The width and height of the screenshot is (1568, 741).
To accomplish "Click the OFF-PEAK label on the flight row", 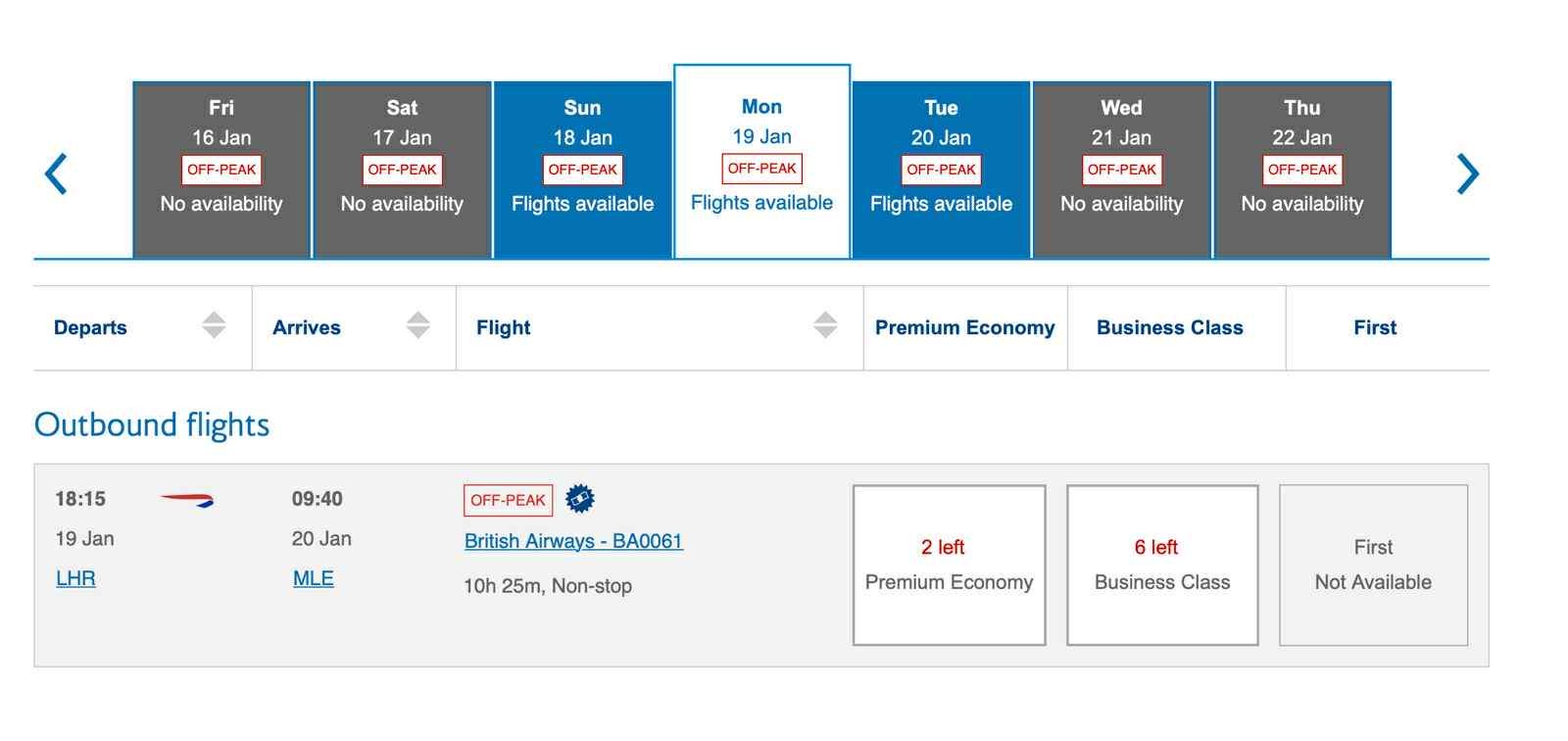I will [508, 500].
